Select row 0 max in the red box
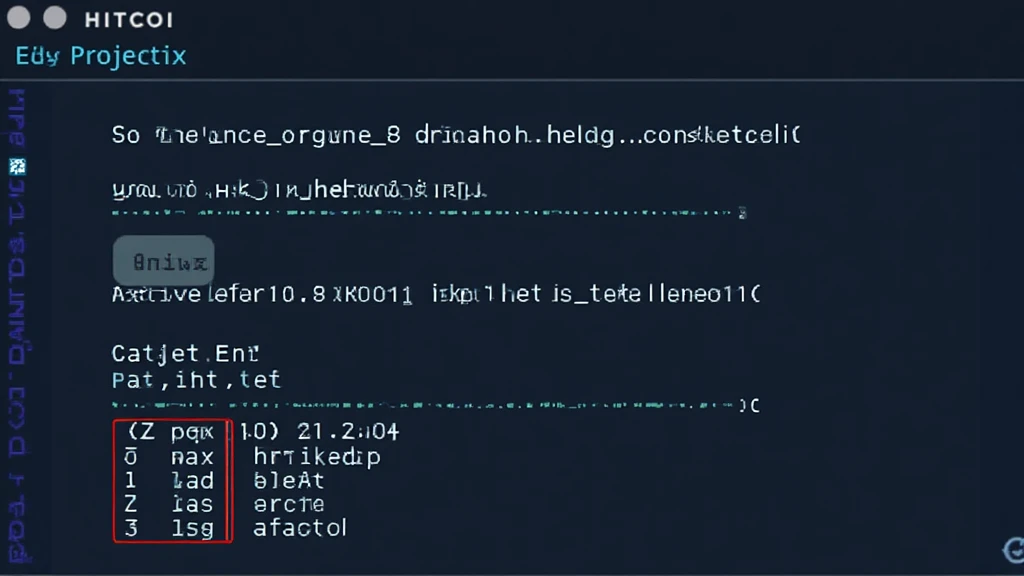1024x576 pixels. click(x=169, y=456)
